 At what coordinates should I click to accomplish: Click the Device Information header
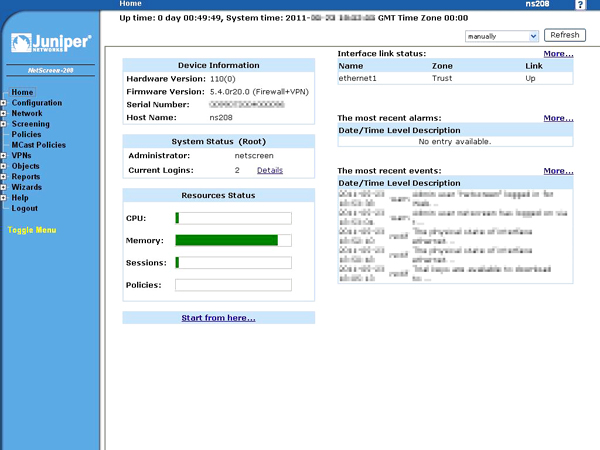[218, 65]
